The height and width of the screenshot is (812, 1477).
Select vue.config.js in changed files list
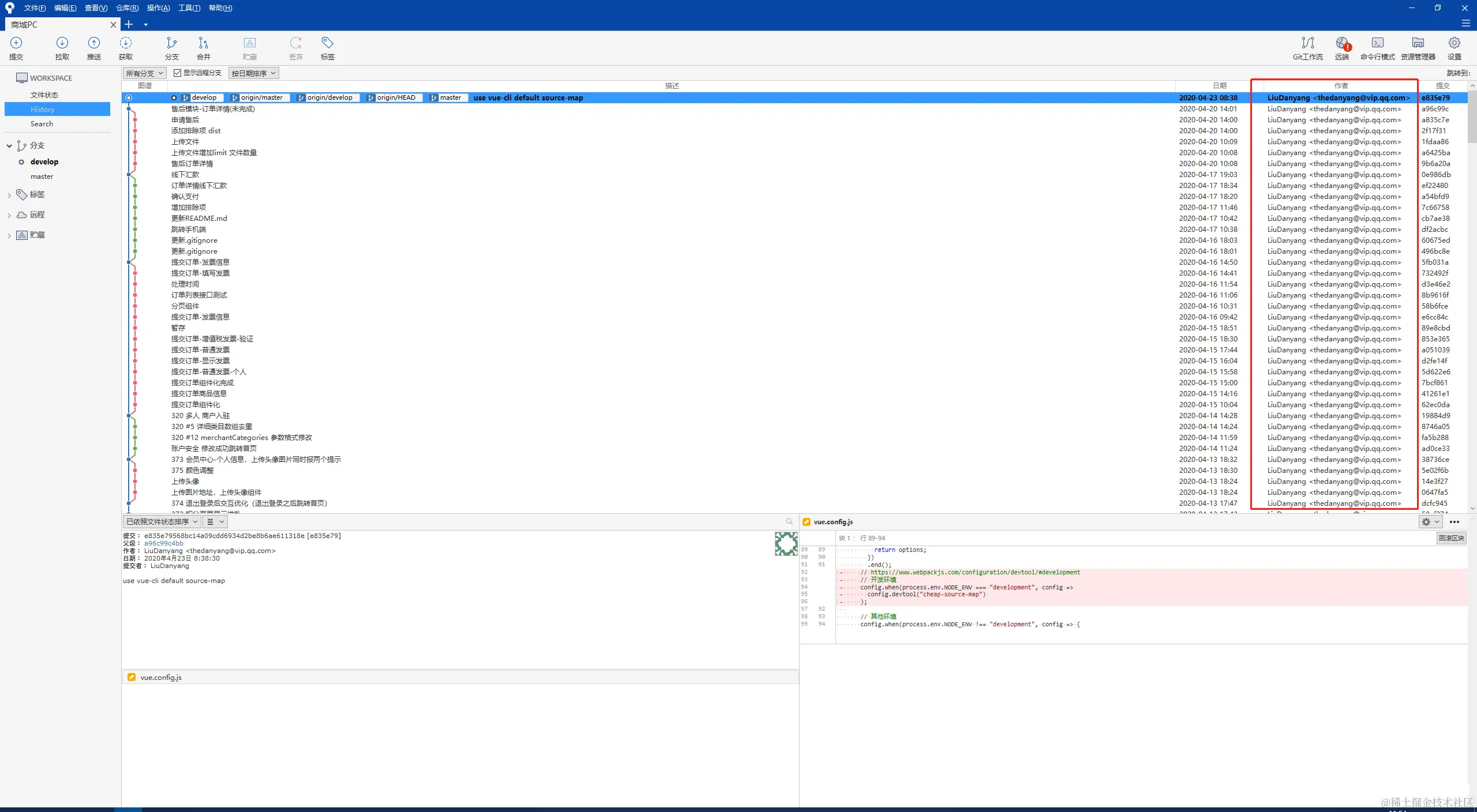161,678
